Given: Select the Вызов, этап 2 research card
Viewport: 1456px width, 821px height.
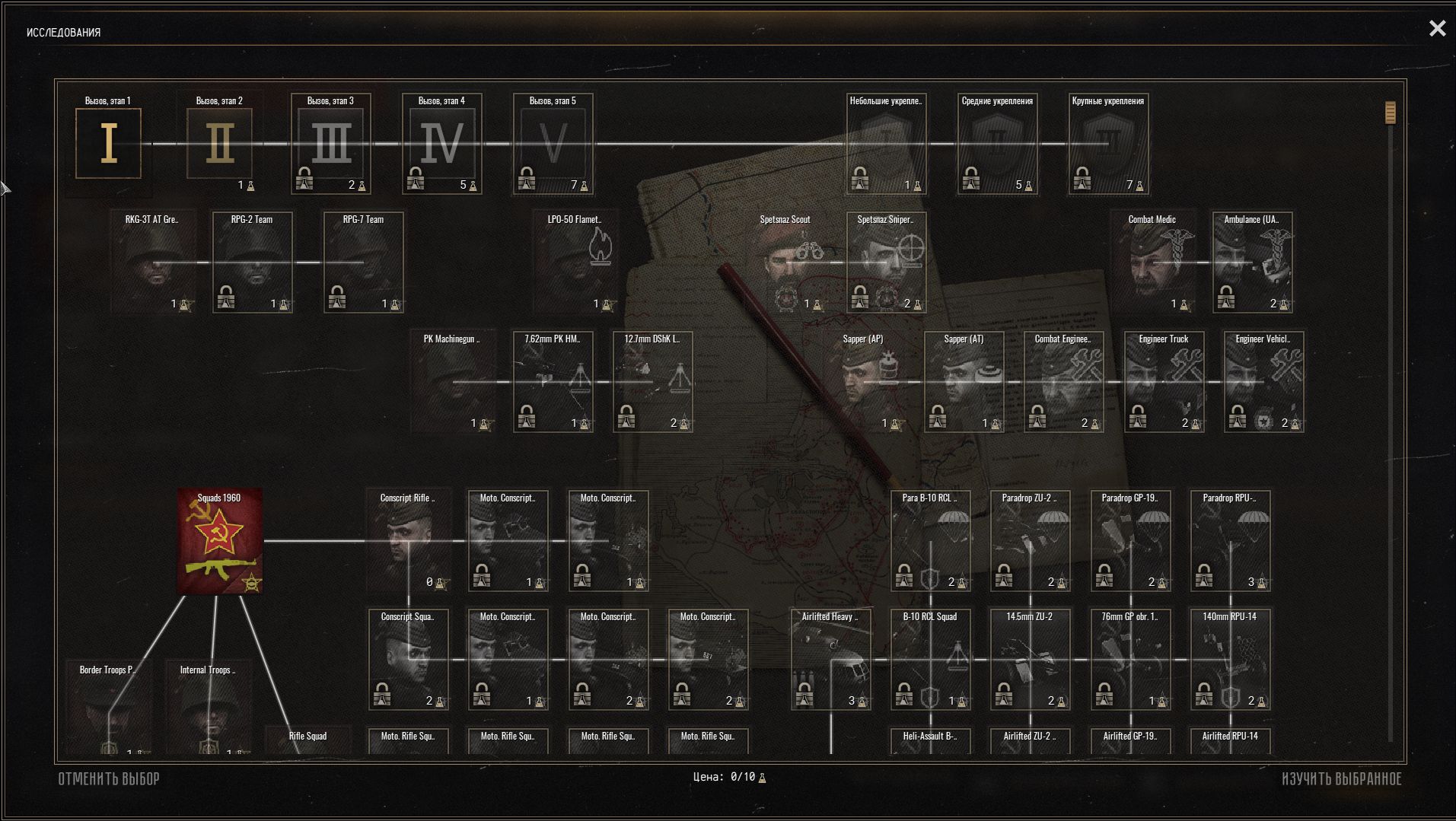Looking at the screenshot, I should 220,143.
